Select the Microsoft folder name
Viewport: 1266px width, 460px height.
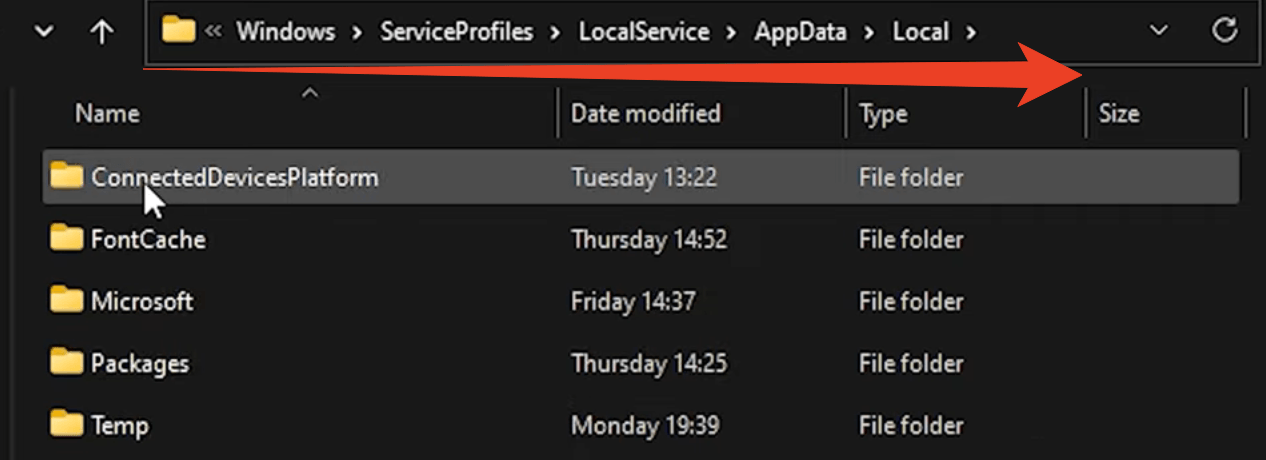142,302
